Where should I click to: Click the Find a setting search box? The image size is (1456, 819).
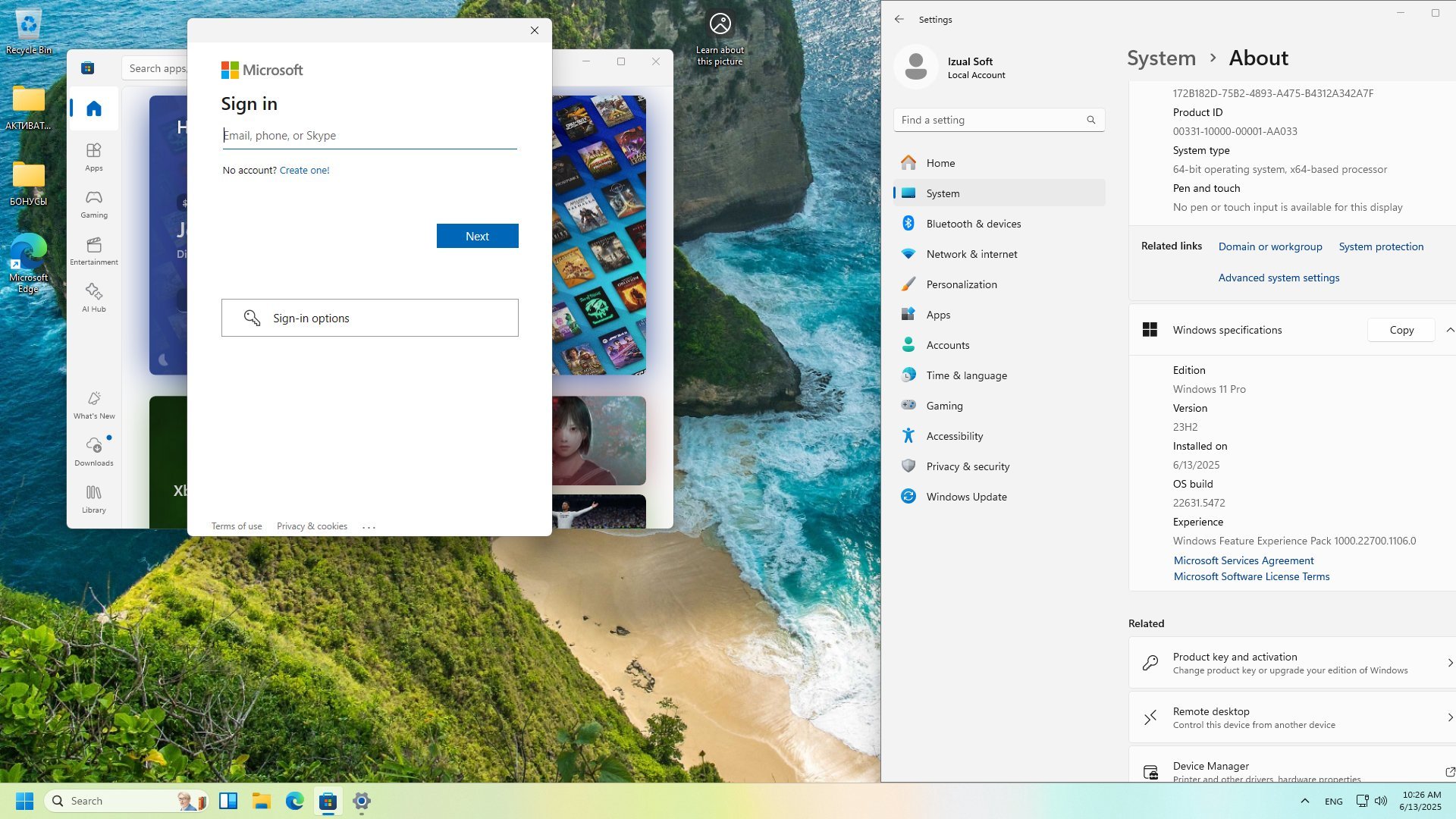(999, 120)
